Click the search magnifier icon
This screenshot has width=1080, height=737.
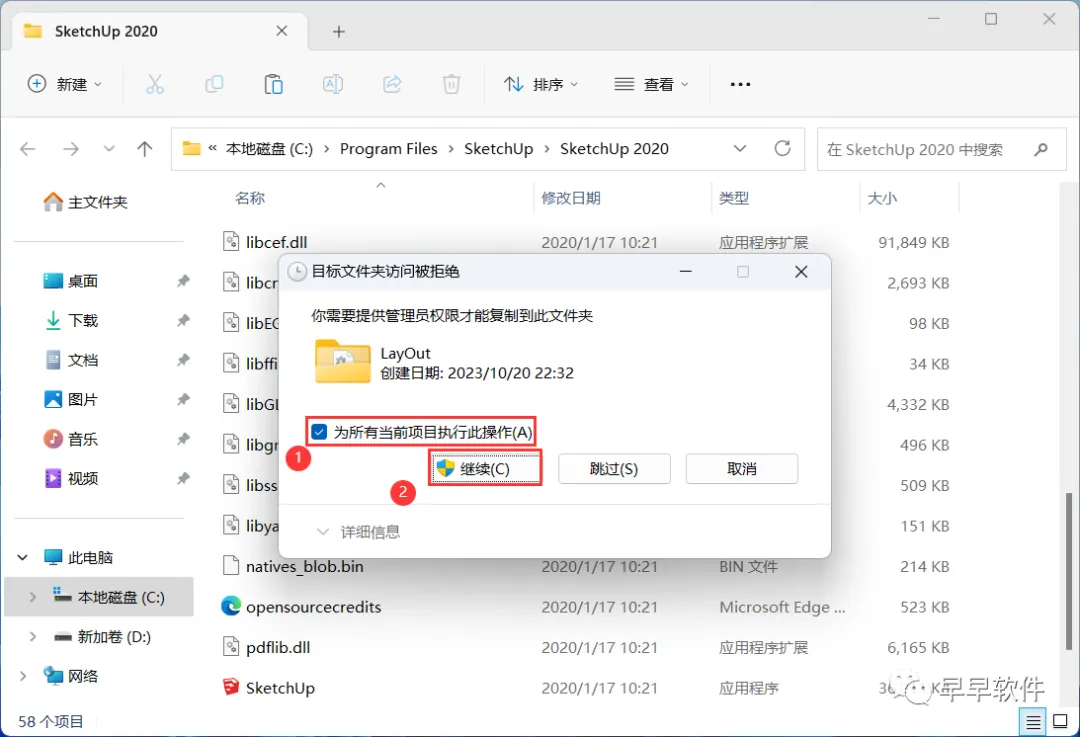[x=1041, y=149]
